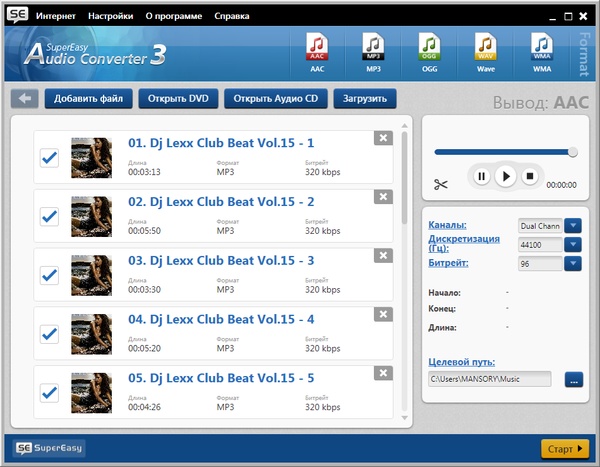The image size is (600, 467).
Task: Open the Справка menu
Action: click(232, 17)
